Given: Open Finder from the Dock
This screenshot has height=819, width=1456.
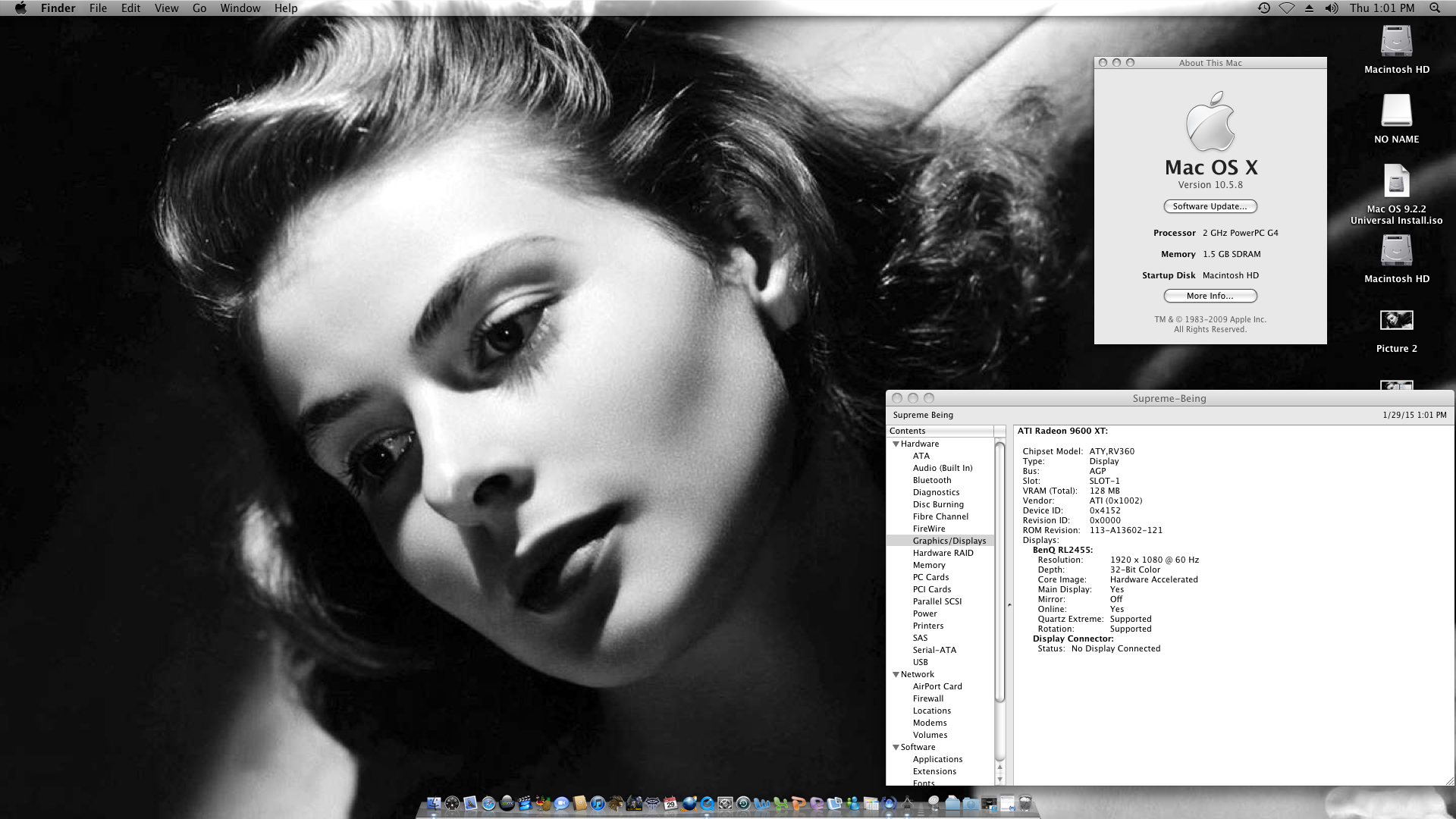Looking at the screenshot, I should click(x=434, y=804).
